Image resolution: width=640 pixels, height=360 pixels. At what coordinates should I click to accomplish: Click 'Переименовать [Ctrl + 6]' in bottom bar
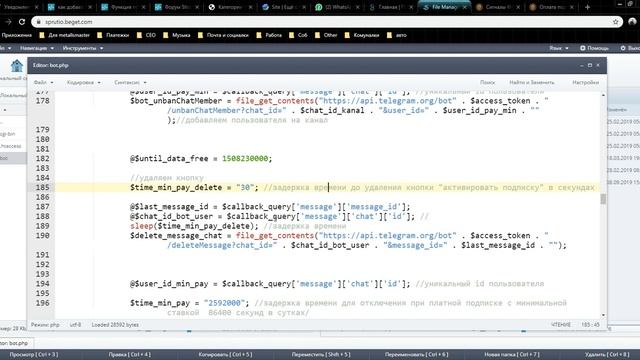[x=416, y=355]
